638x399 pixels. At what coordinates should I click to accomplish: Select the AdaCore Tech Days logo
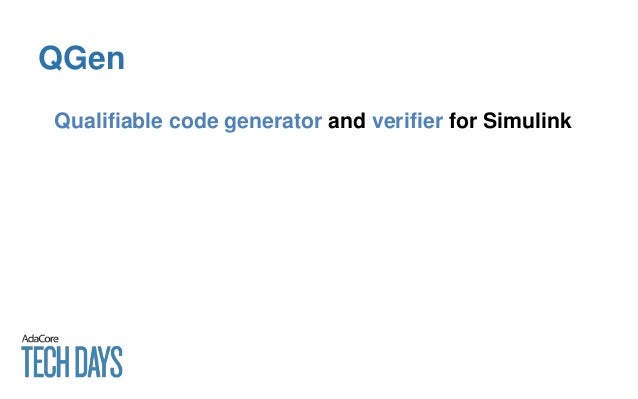pos(72,356)
